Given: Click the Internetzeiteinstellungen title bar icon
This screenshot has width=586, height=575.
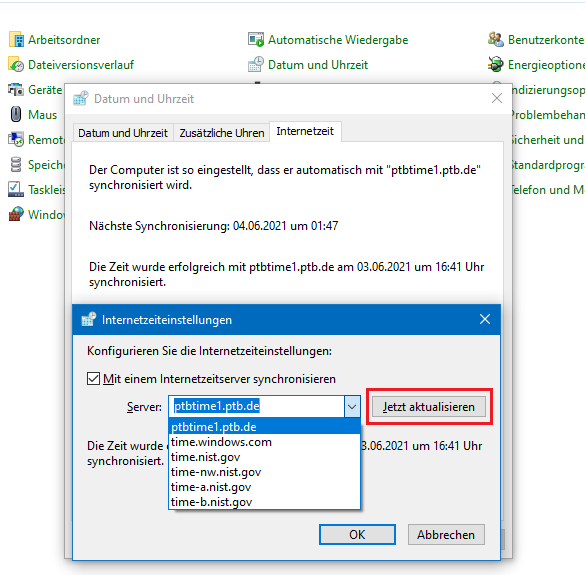Looking at the screenshot, I should 89,319.
